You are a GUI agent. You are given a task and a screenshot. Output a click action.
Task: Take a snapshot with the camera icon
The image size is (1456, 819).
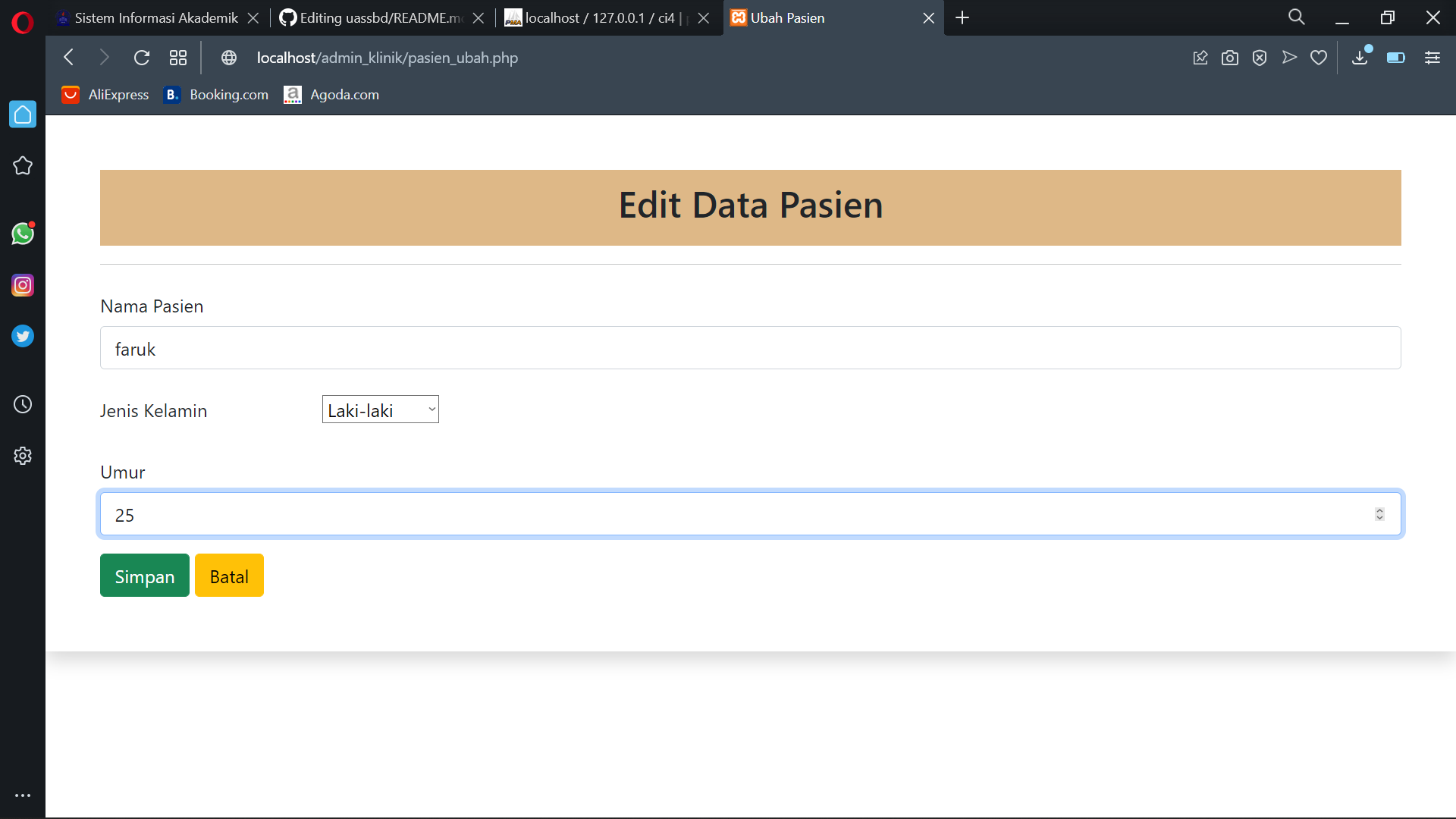1230,57
